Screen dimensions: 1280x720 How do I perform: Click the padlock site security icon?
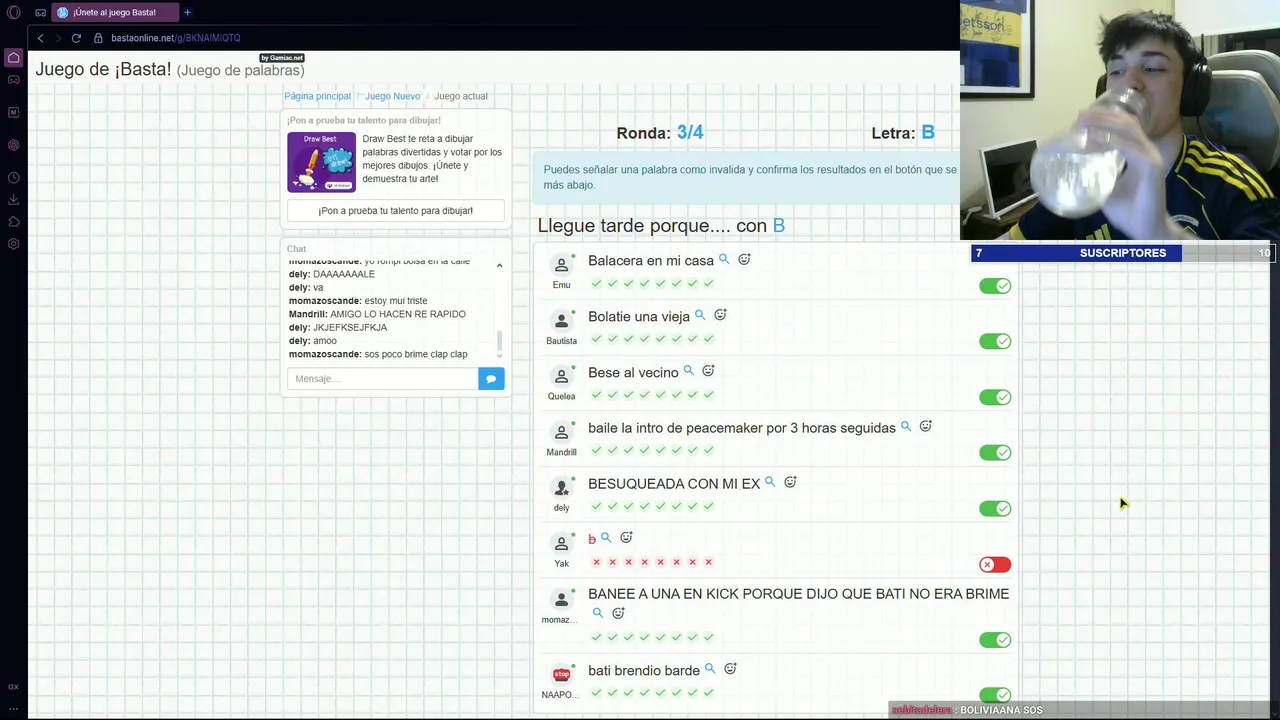(x=98, y=38)
